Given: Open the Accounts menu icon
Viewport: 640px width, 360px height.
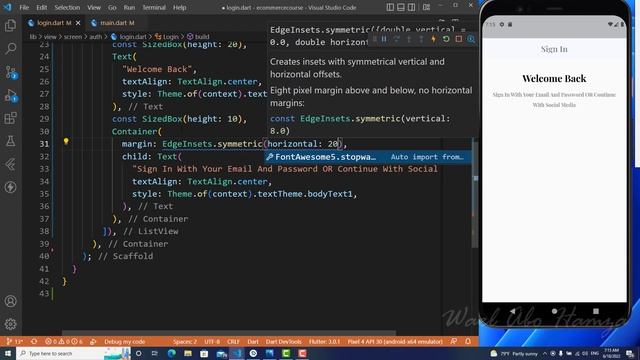Looking at the screenshot, I should (10, 301).
